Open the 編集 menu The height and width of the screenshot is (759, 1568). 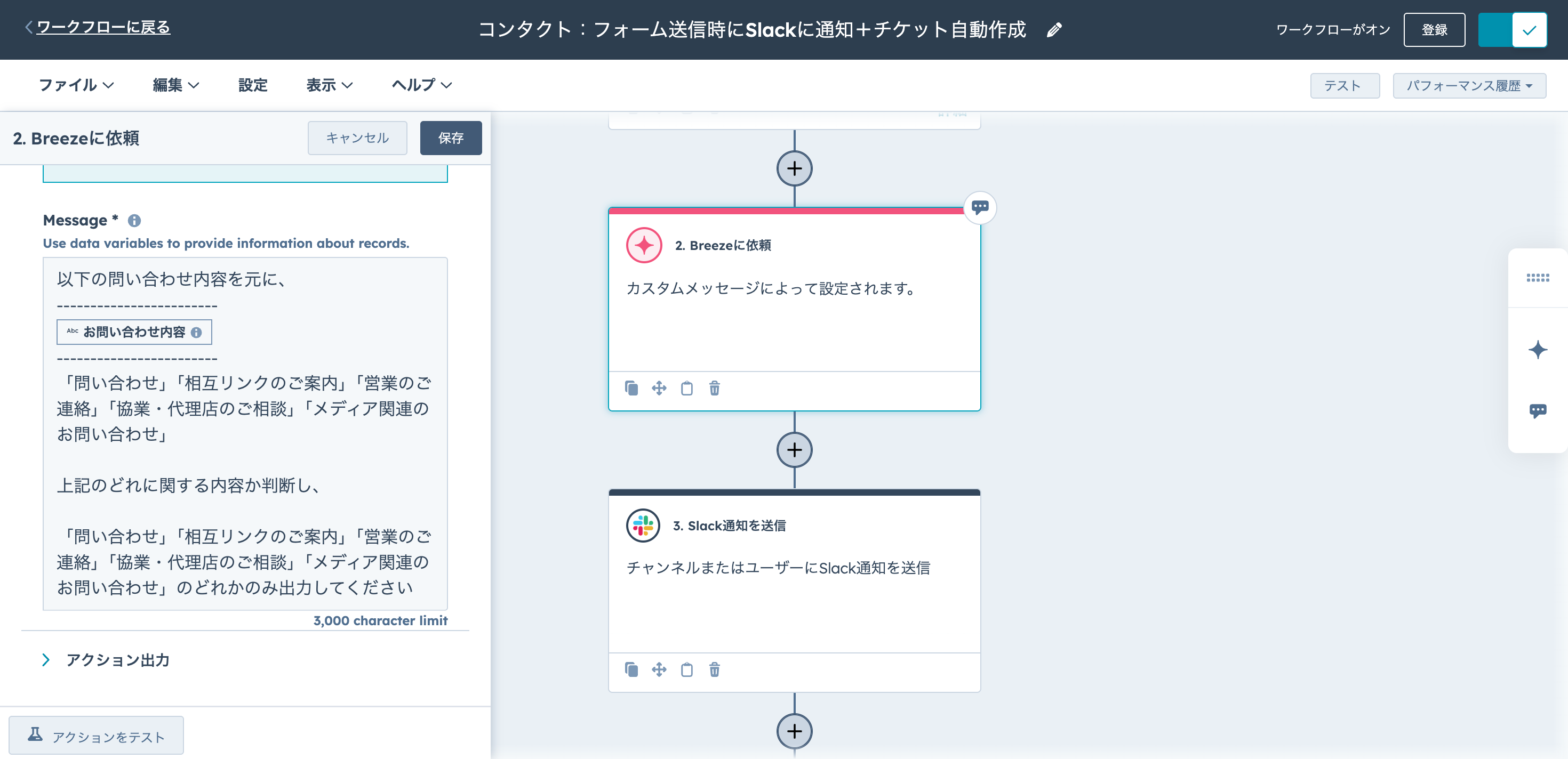pos(175,85)
